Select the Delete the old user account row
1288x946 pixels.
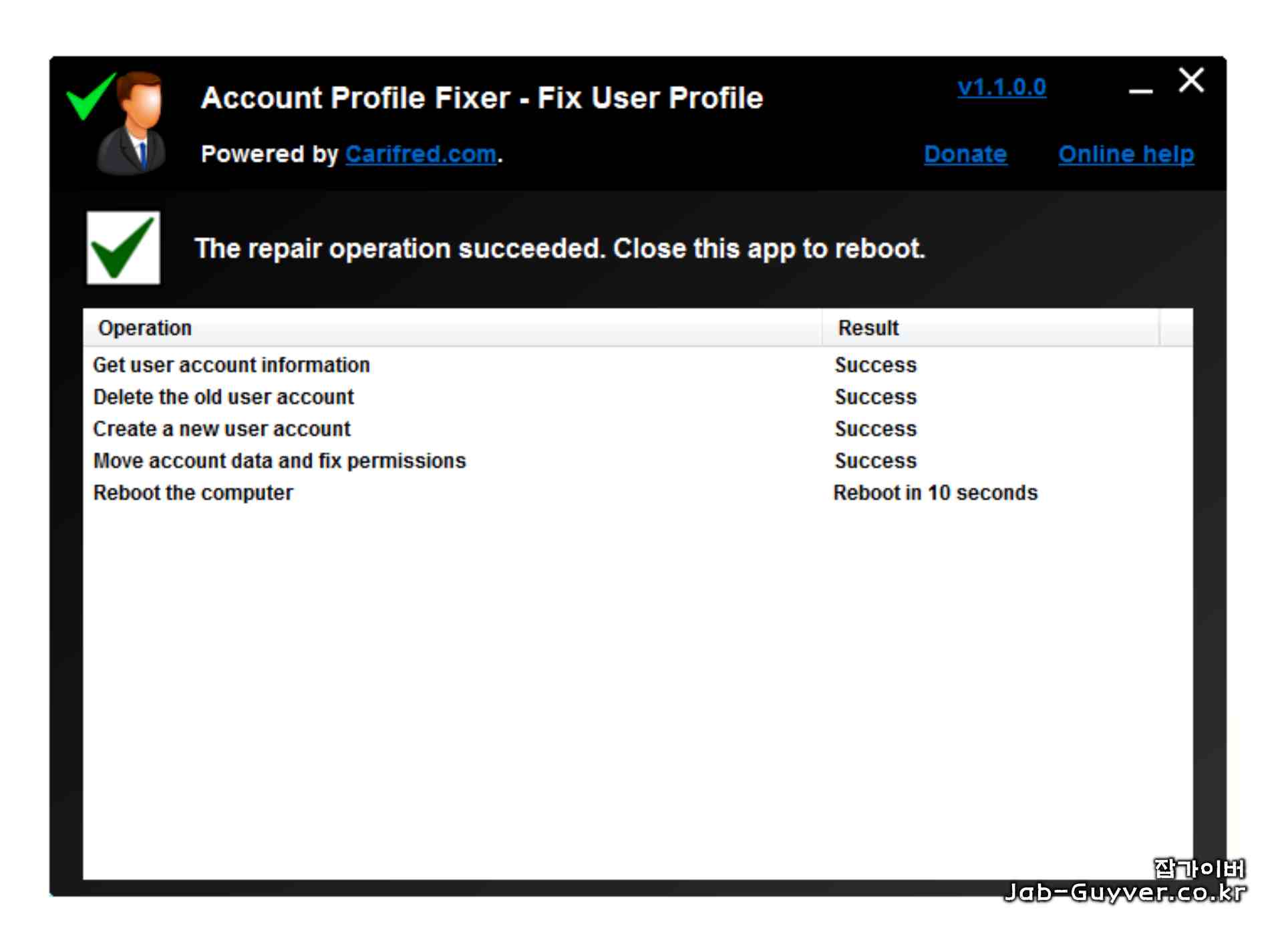224,398
